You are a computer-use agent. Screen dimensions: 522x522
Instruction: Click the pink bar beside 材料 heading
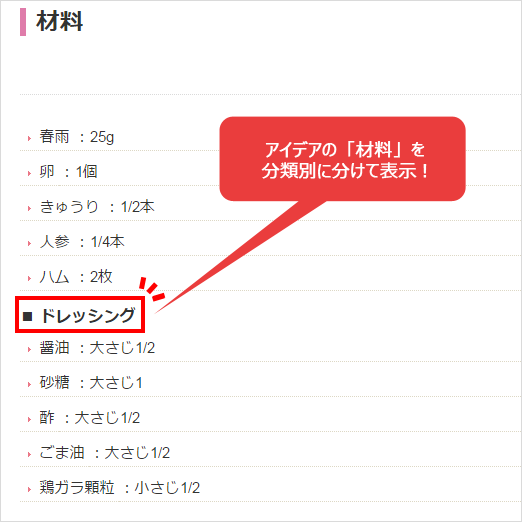(x=23, y=22)
